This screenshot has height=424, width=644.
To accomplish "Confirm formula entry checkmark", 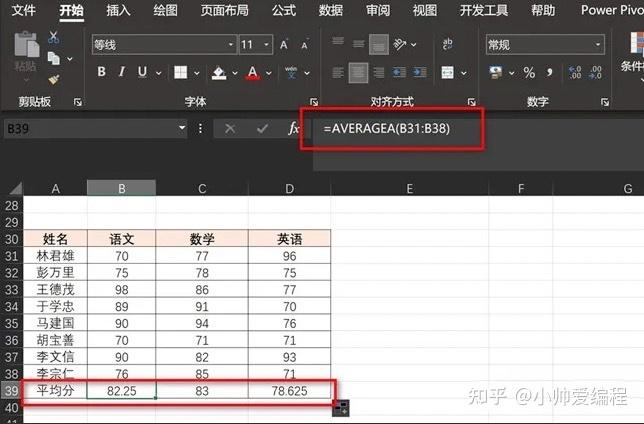I will tap(262, 129).
